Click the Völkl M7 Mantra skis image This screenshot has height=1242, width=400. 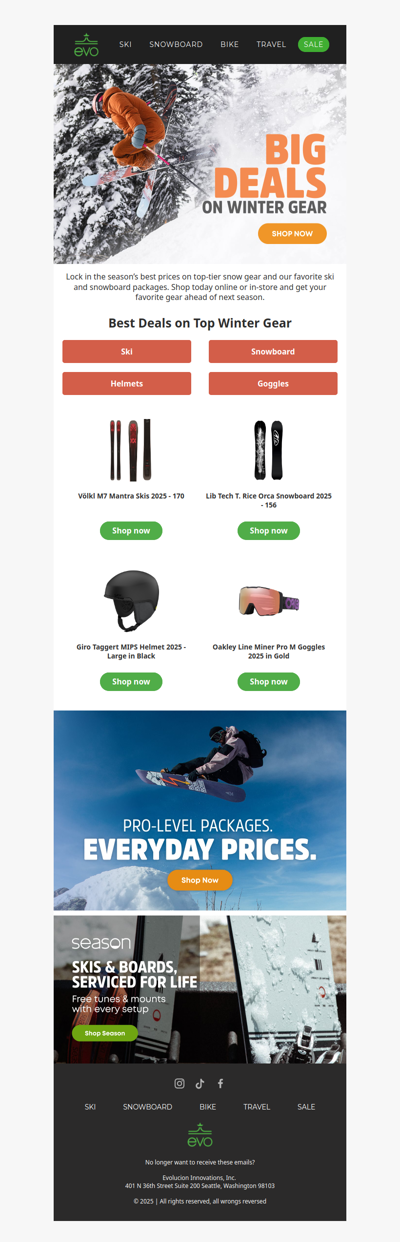pyautogui.click(x=131, y=450)
